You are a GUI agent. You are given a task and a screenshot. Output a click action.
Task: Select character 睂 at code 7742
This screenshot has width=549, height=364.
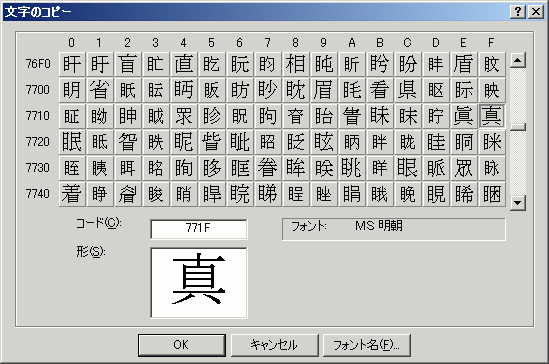(128, 194)
